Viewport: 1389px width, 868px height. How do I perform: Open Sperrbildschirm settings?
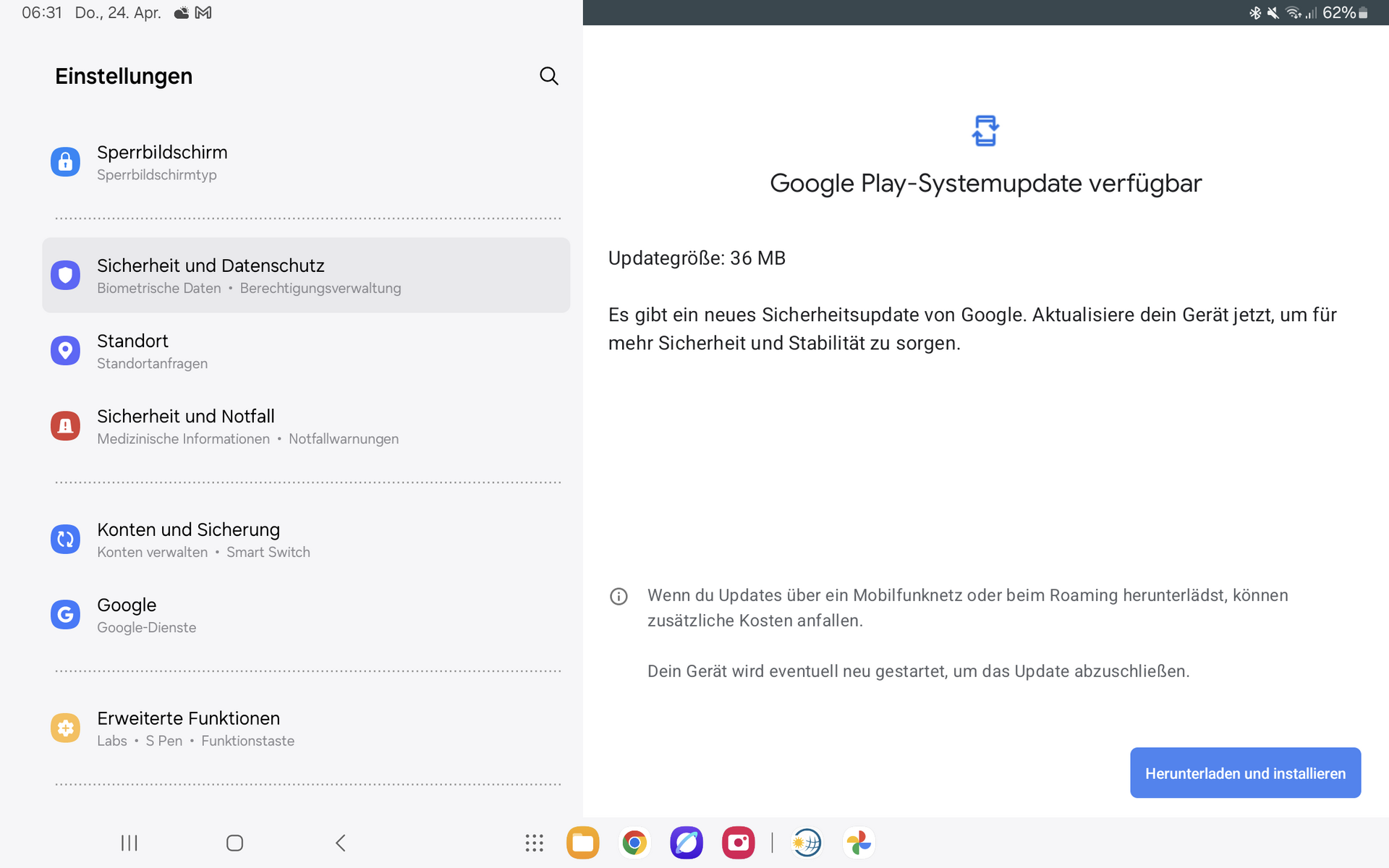162,162
